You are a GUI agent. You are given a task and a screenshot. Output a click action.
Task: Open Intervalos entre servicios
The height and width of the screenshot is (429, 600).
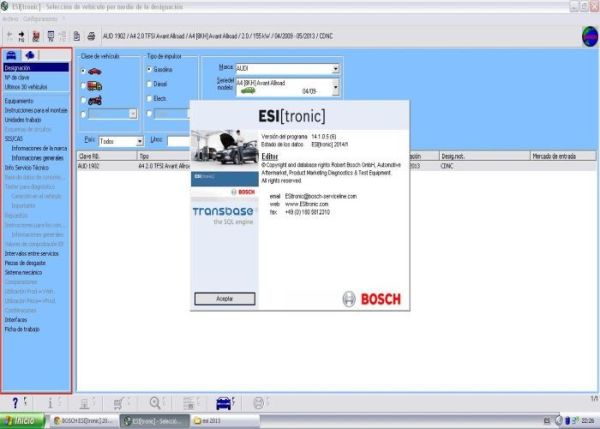tap(31, 253)
